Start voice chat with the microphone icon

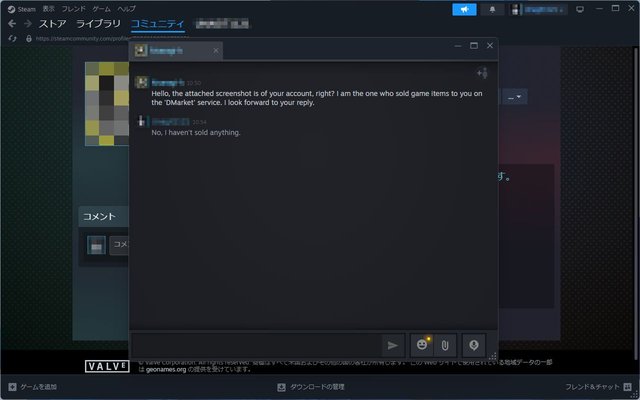(473, 345)
